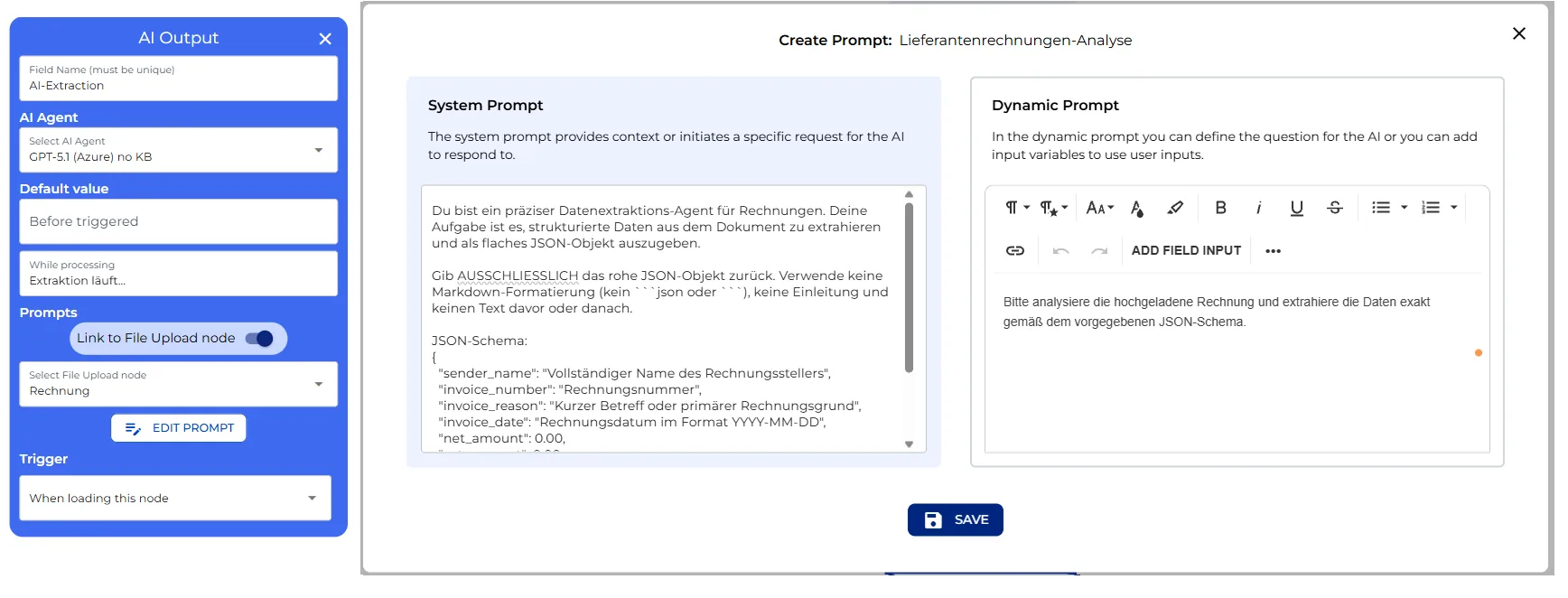The width and height of the screenshot is (1568, 598).
Task: Show more toolbar options via the ellipsis
Action: (x=1273, y=251)
